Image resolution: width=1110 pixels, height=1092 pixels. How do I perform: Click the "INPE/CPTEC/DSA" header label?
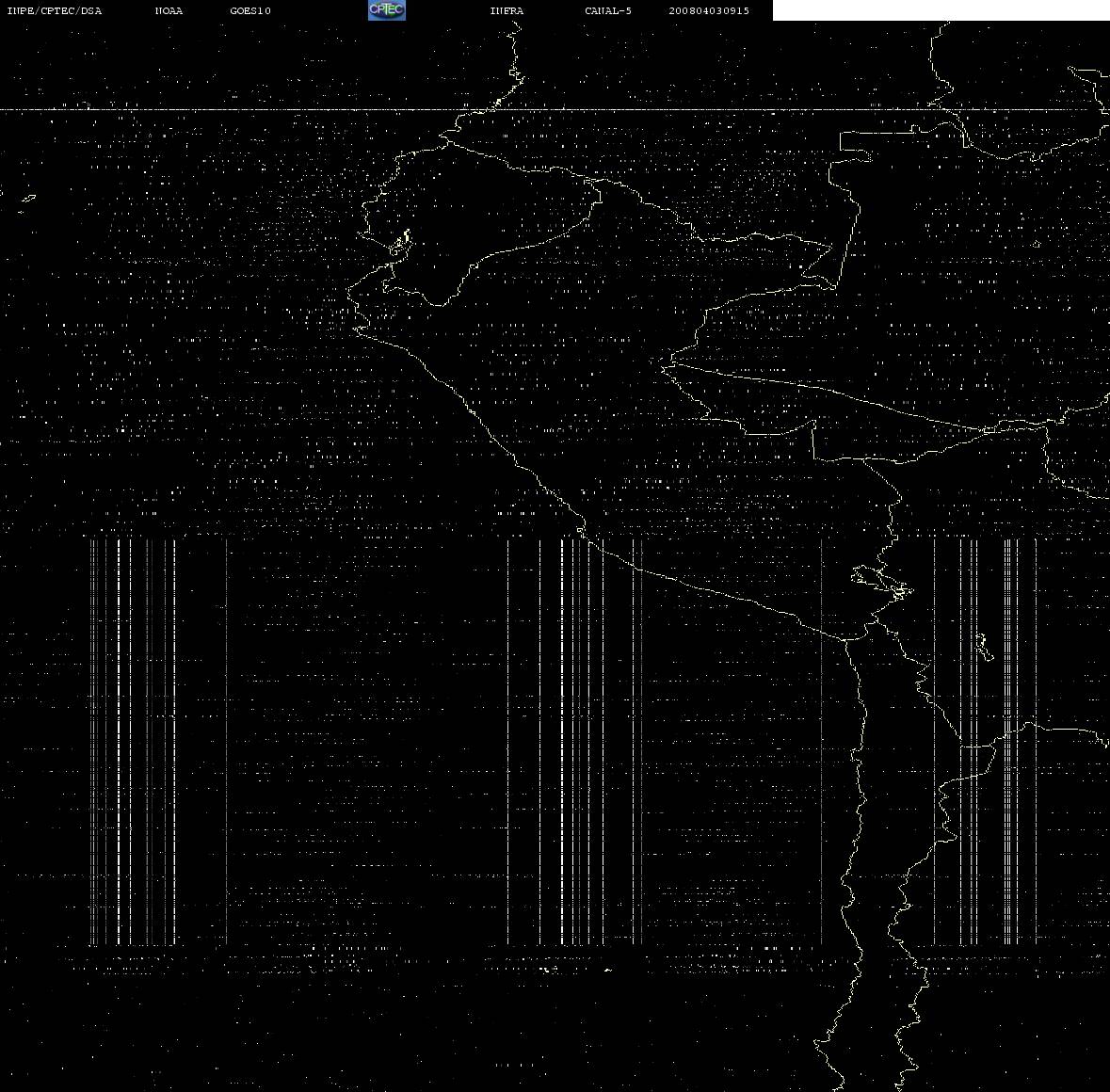pos(54,10)
